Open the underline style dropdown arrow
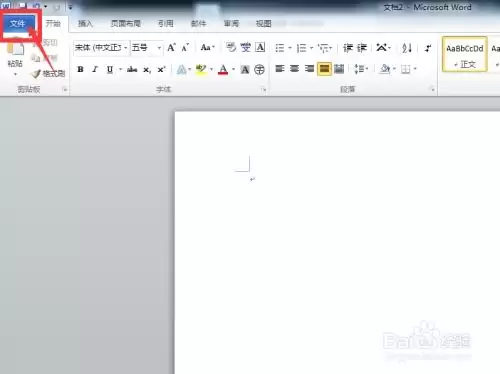Image resolution: width=500 pixels, height=374 pixels. 120,69
